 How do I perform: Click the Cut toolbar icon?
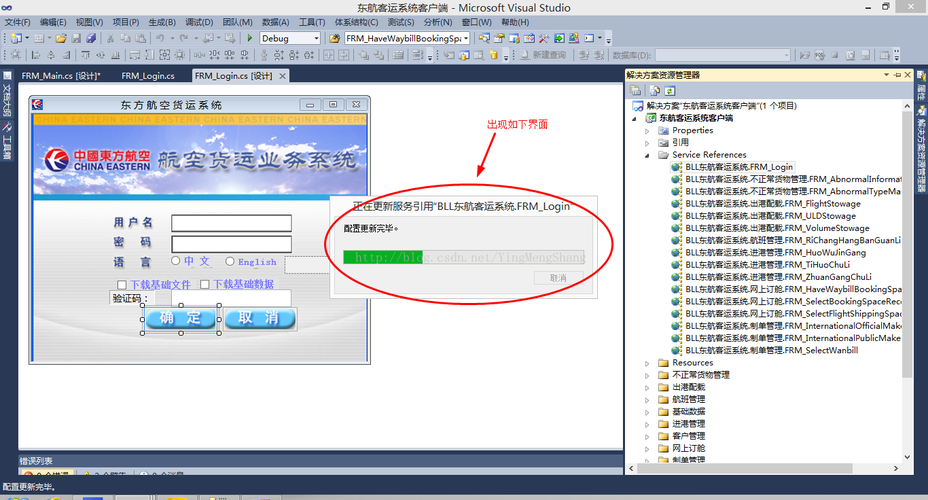tap(110, 38)
